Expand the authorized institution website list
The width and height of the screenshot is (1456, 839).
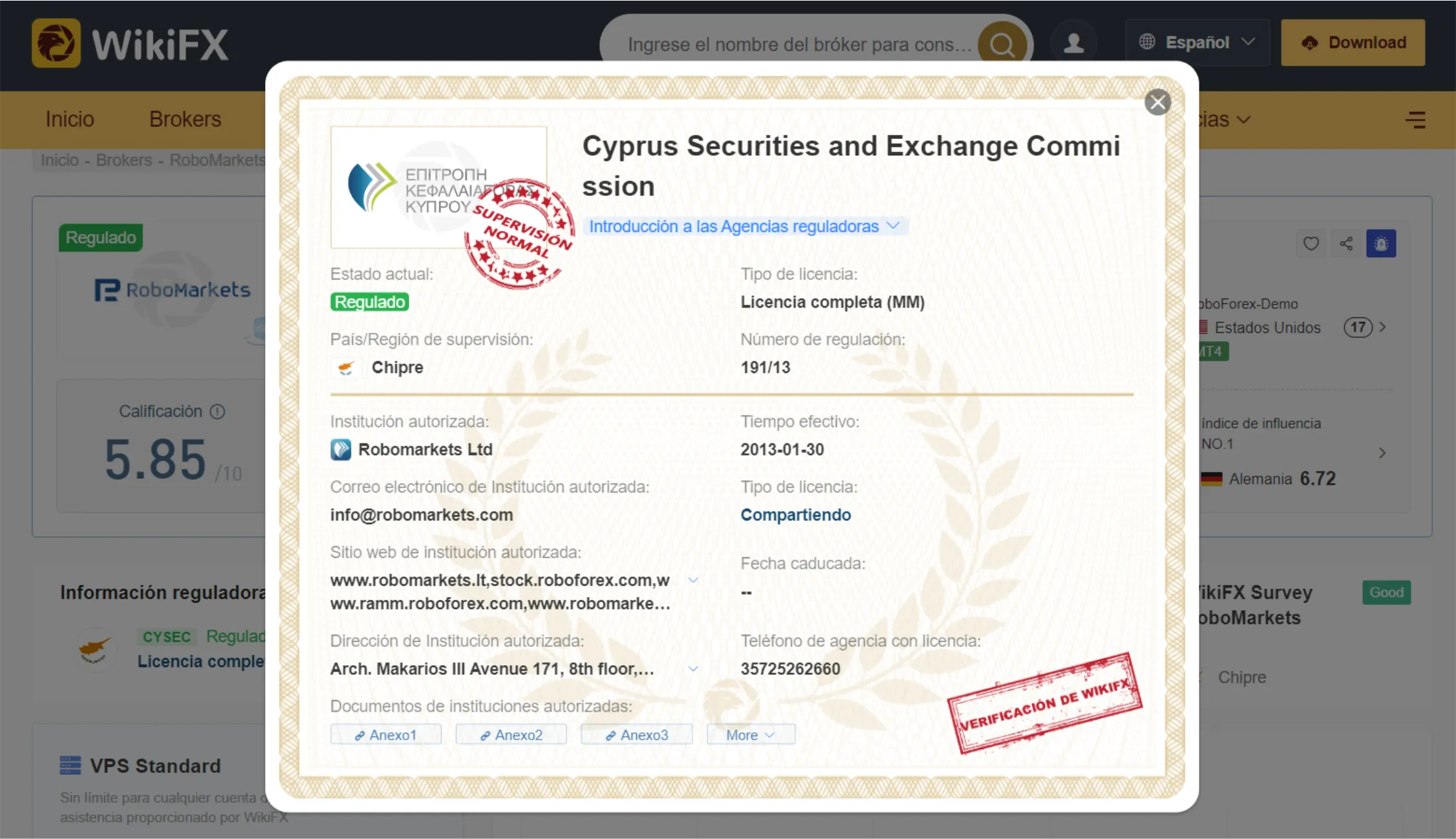coord(693,580)
